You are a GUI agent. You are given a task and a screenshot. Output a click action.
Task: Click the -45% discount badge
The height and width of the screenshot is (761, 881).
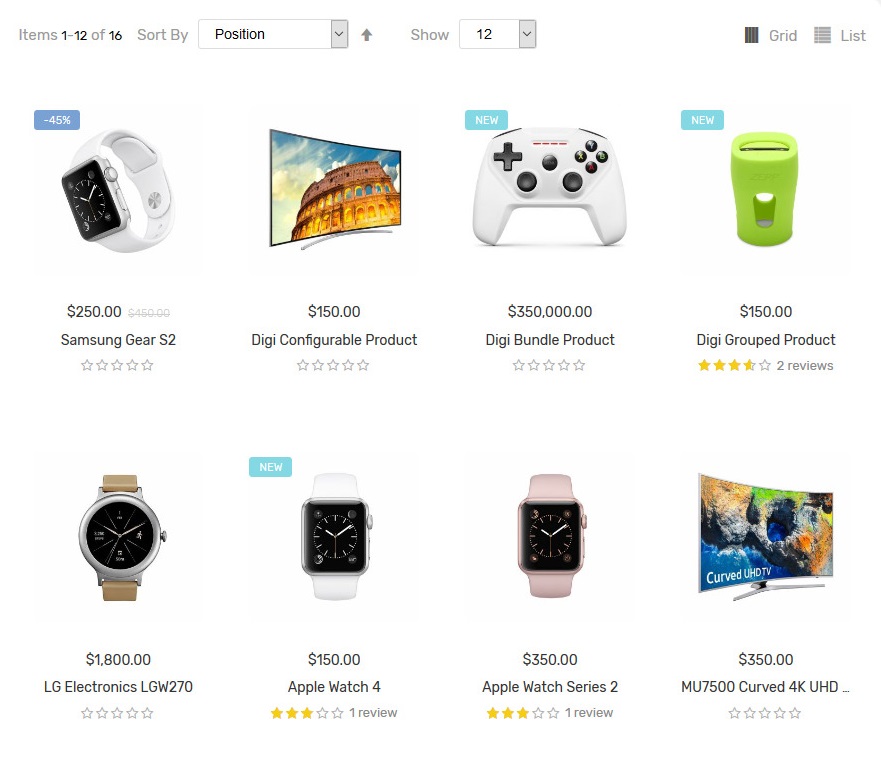[x=57, y=120]
